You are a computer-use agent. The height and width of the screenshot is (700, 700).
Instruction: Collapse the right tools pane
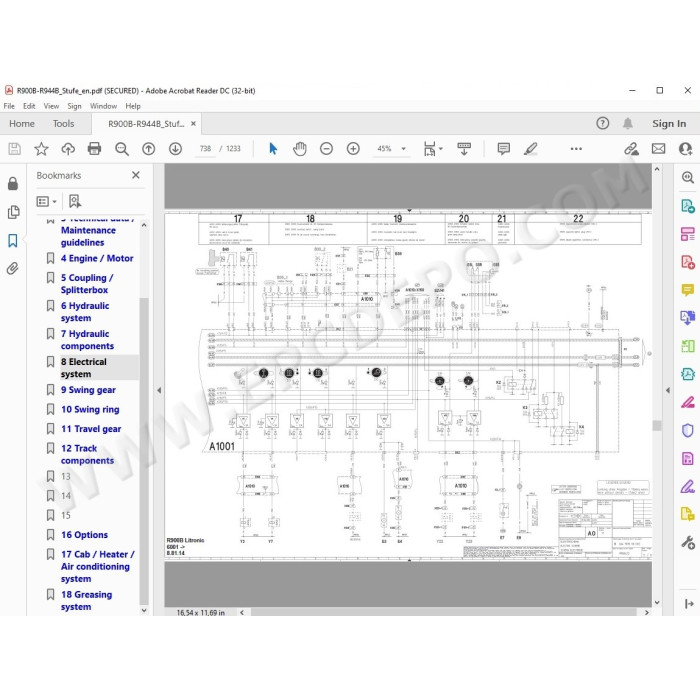[667, 390]
